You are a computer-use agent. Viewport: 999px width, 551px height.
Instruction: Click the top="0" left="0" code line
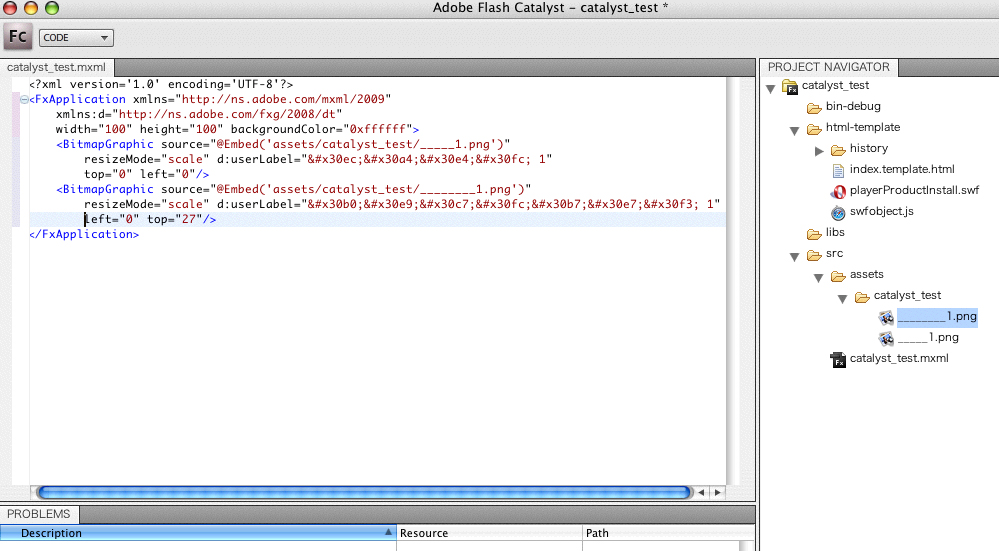[147, 175]
